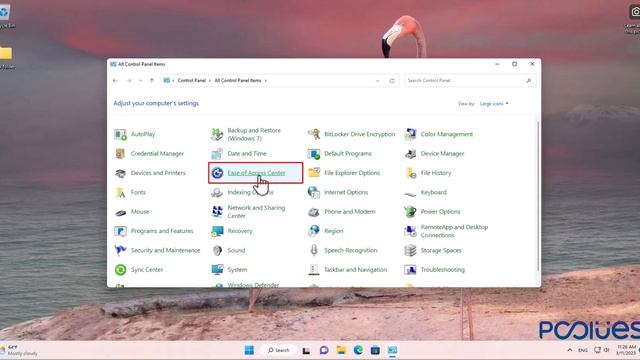Click the Ease of Access Center icon
640x360 pixels.
pos(217,173)
